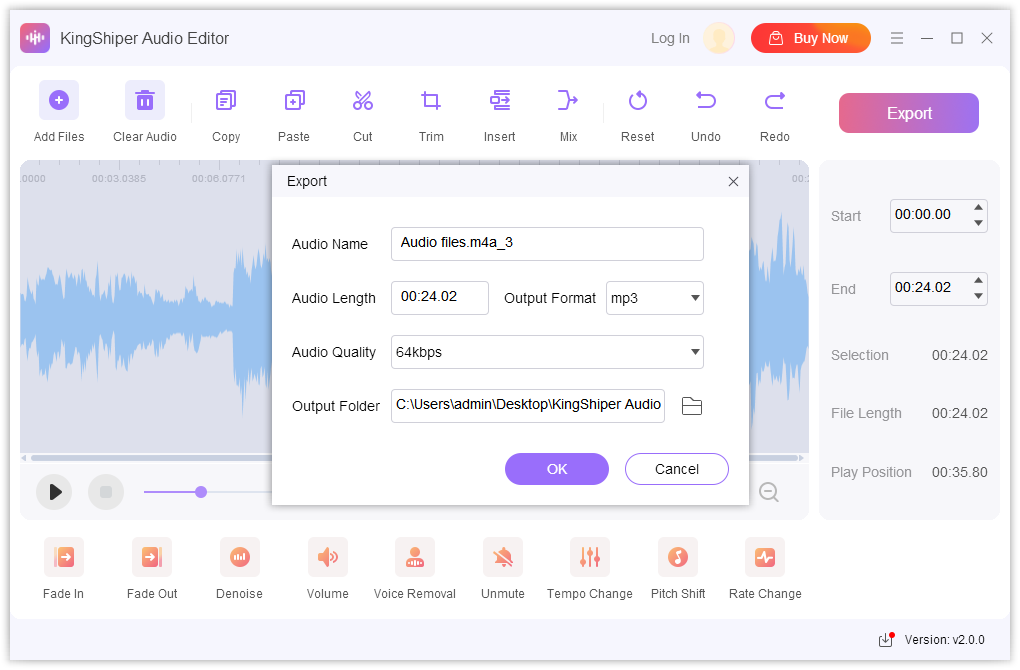Viewport: 1020px width, 670px height.
Task: Play the audio track
Action: 54,492
